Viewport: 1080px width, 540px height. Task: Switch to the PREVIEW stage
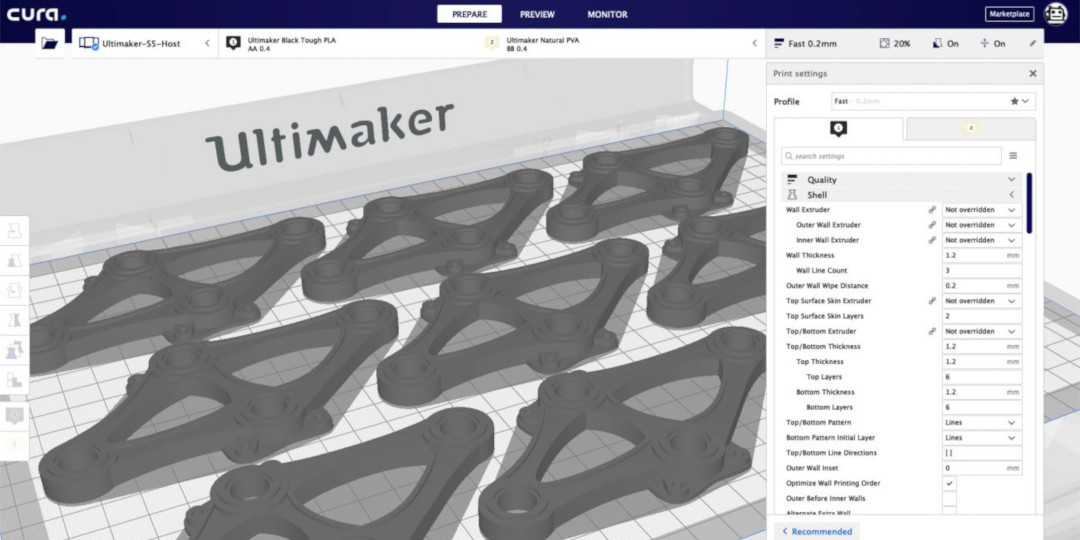coord(537,14)
